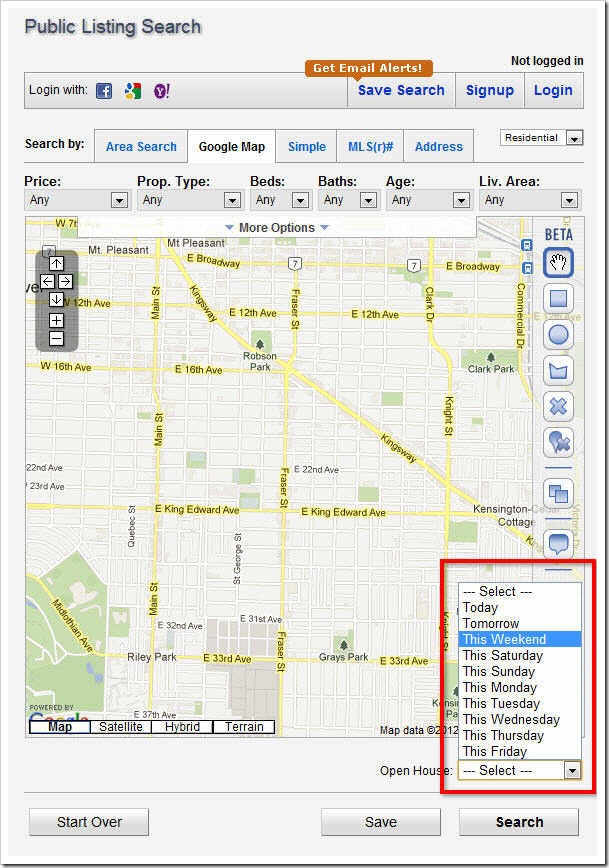Switch to the Simple search tab

click(x=307, y=147)
